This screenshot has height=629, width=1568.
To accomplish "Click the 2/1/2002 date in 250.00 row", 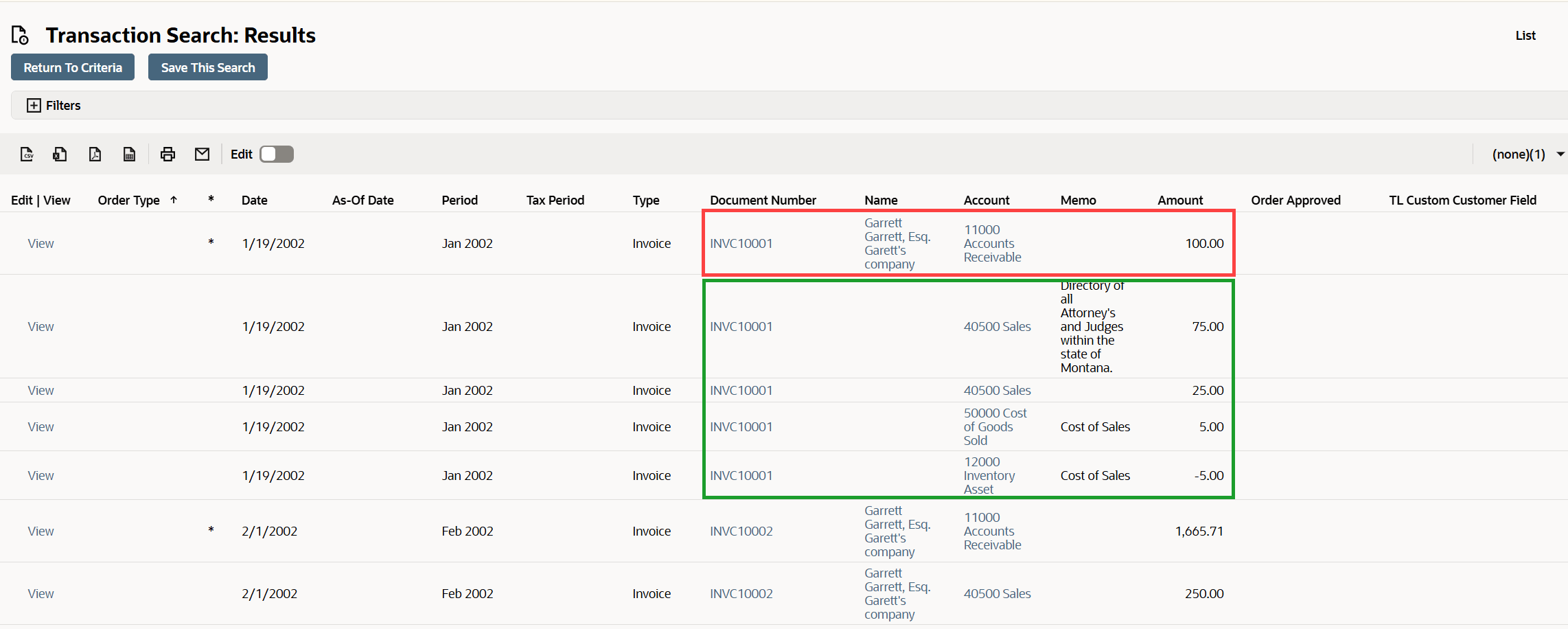I will coord(270,594).
